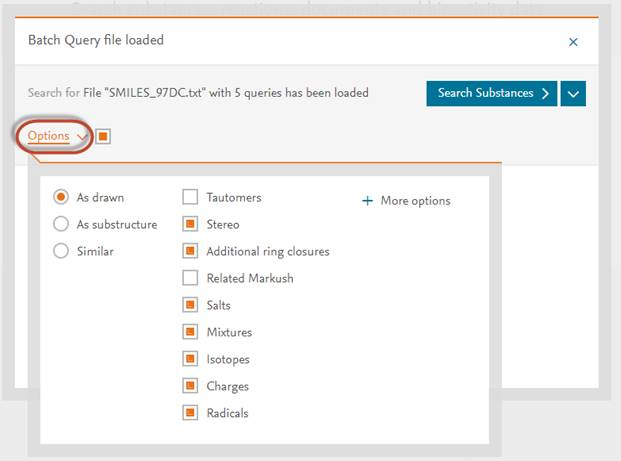The image size is (621, 461).
Task: Expand More options link
Action: click(x=415, y=201)
